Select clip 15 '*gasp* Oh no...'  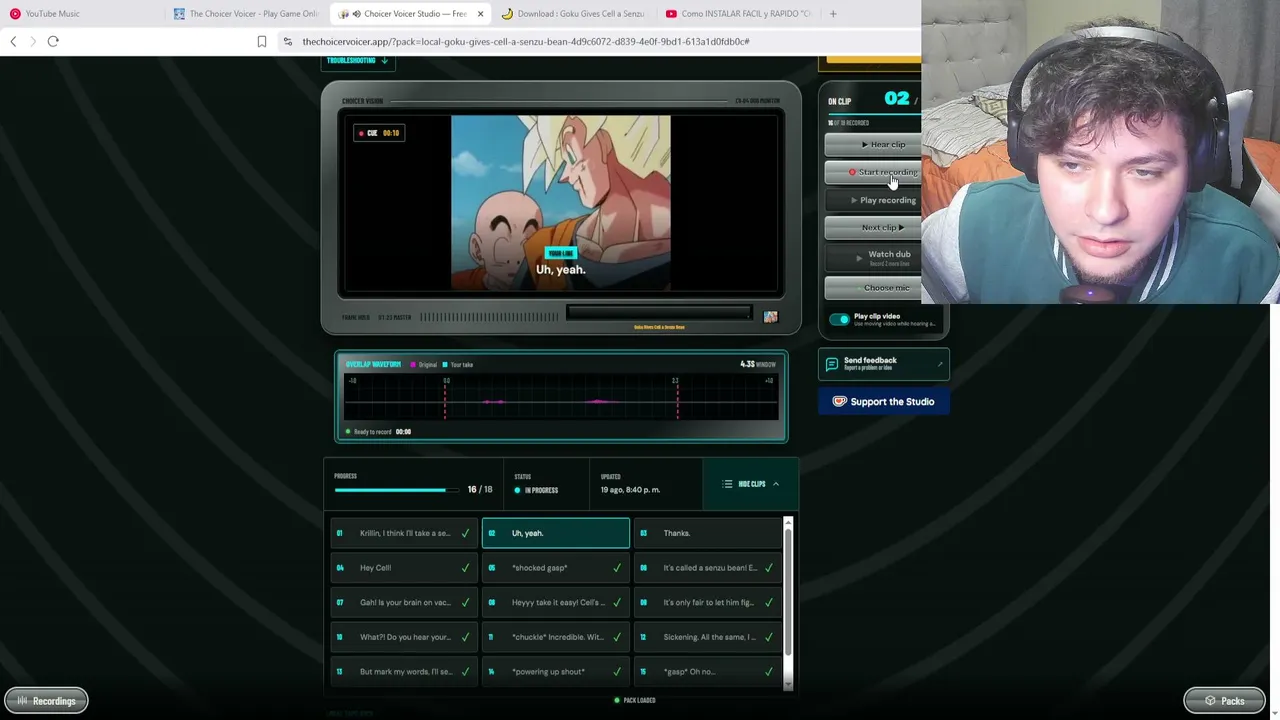[x=707, y=672]
